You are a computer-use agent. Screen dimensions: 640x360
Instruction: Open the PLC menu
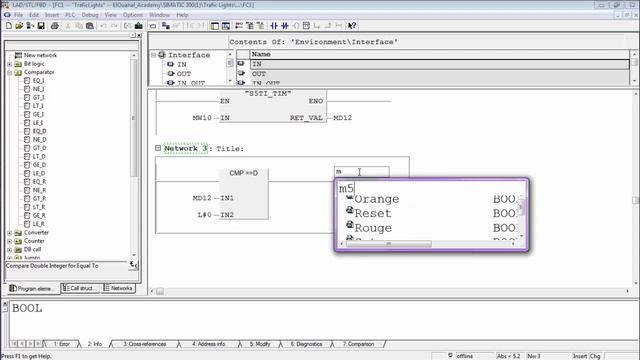pyautogui.click(x=70, y=15)
